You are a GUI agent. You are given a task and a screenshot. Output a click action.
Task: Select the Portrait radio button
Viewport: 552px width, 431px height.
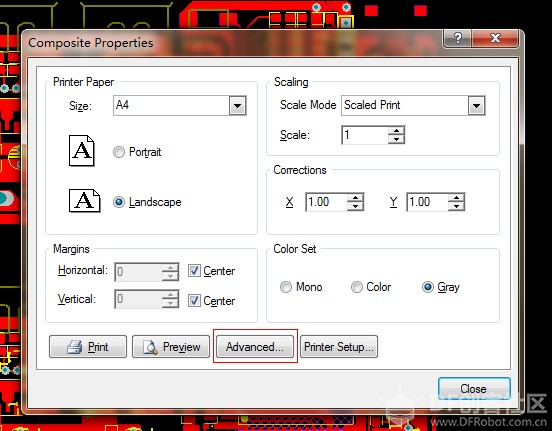(119, 152)
